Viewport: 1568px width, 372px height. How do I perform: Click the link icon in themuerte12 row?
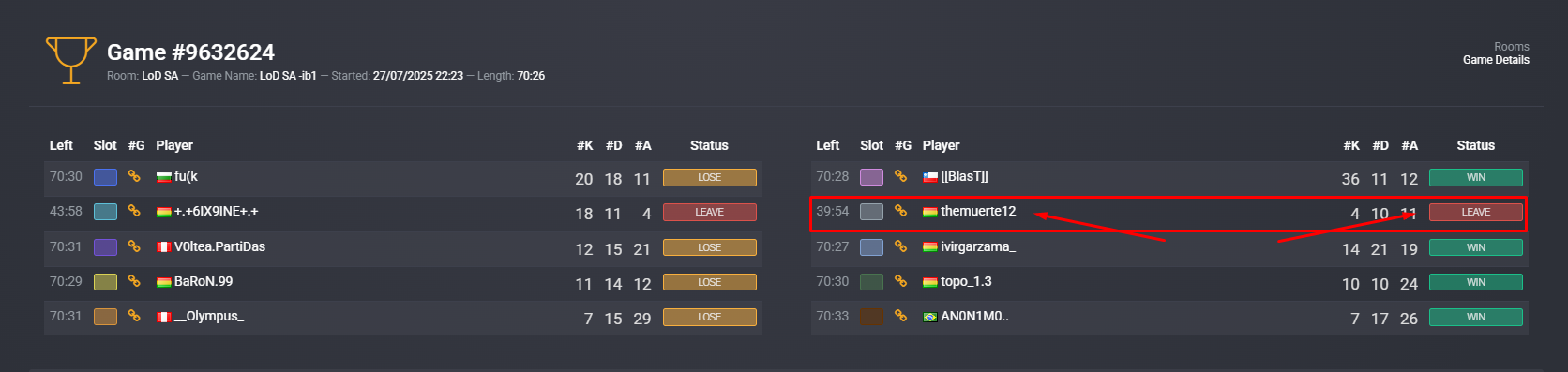900,211
